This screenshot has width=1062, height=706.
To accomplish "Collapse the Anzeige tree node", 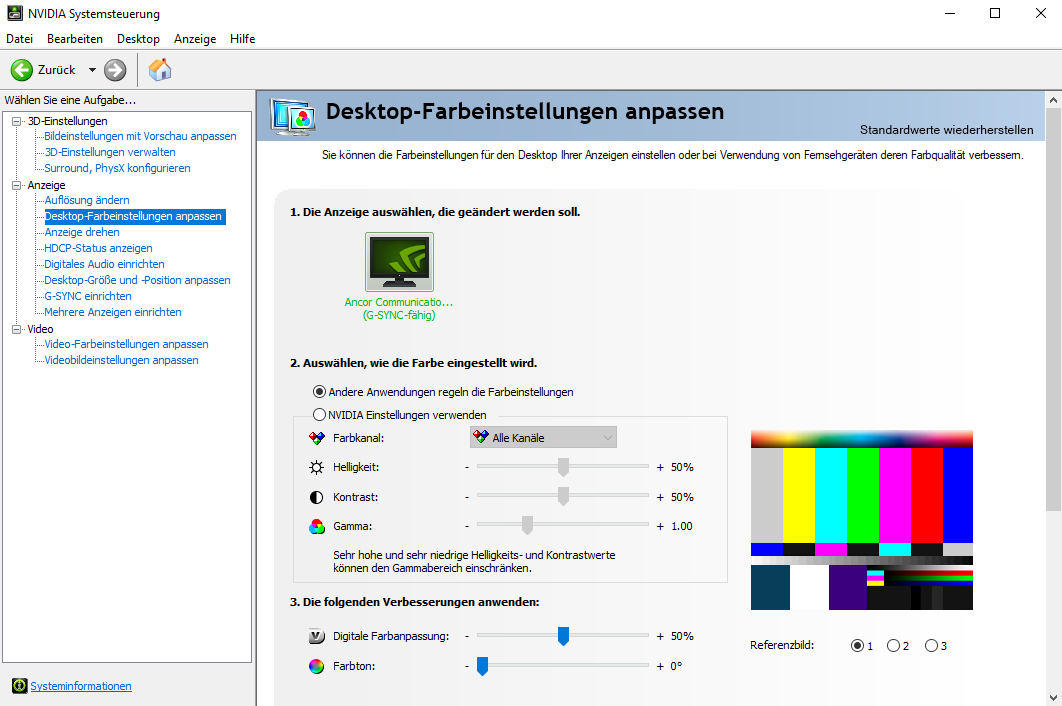I will (x=17, y=185).
